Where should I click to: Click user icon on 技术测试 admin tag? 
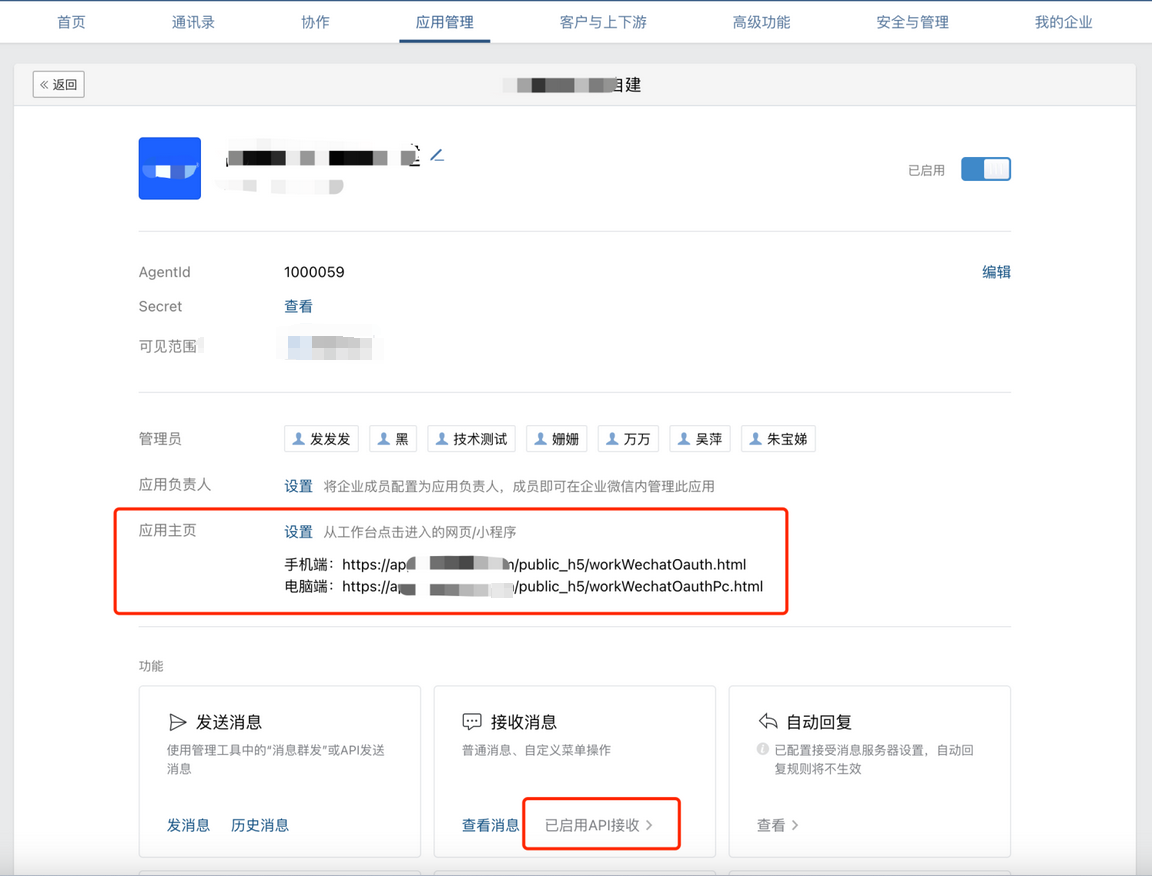point(441,439)
